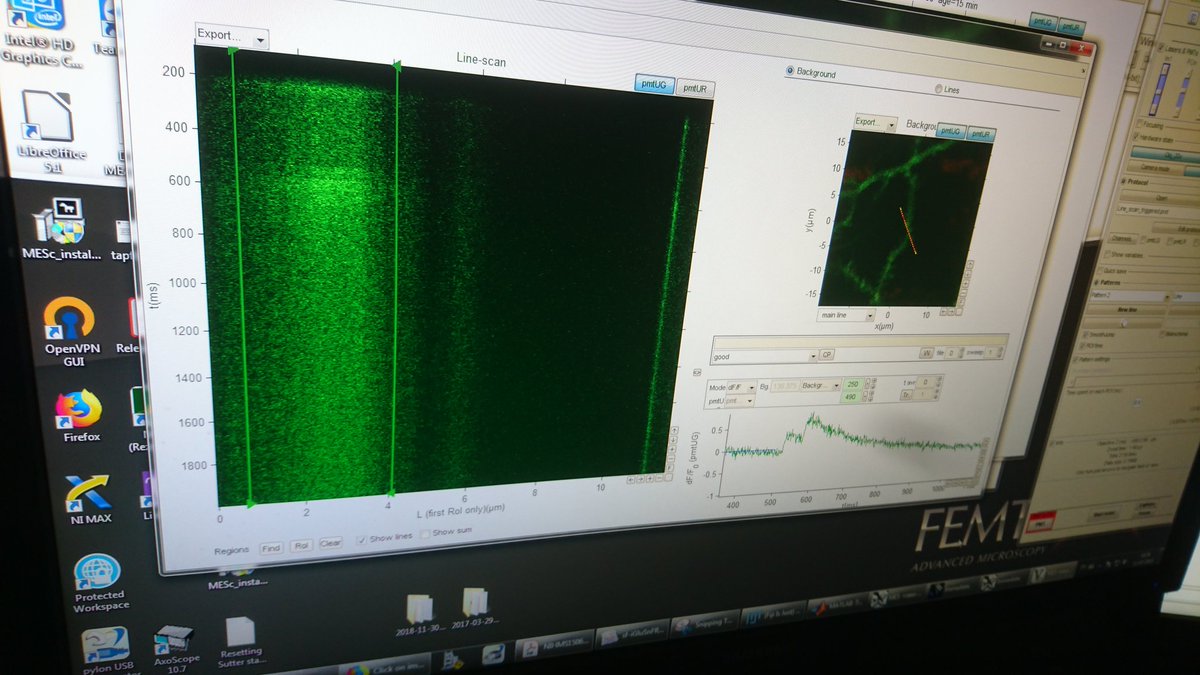
Task: Click the CP button beside the 'good' dropdown
Action: pyautogui.click(x=827, y=354)
